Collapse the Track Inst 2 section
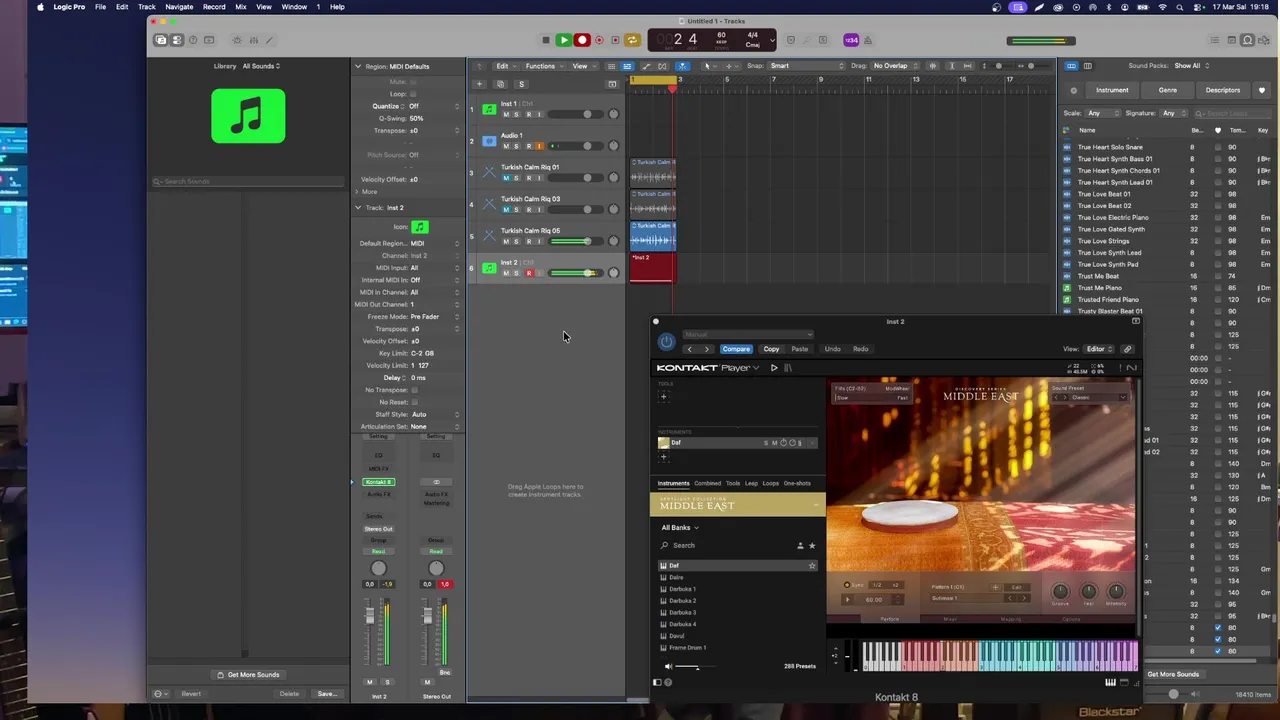The width and height of the screenshot is (1280, 720). click(358, 208)
